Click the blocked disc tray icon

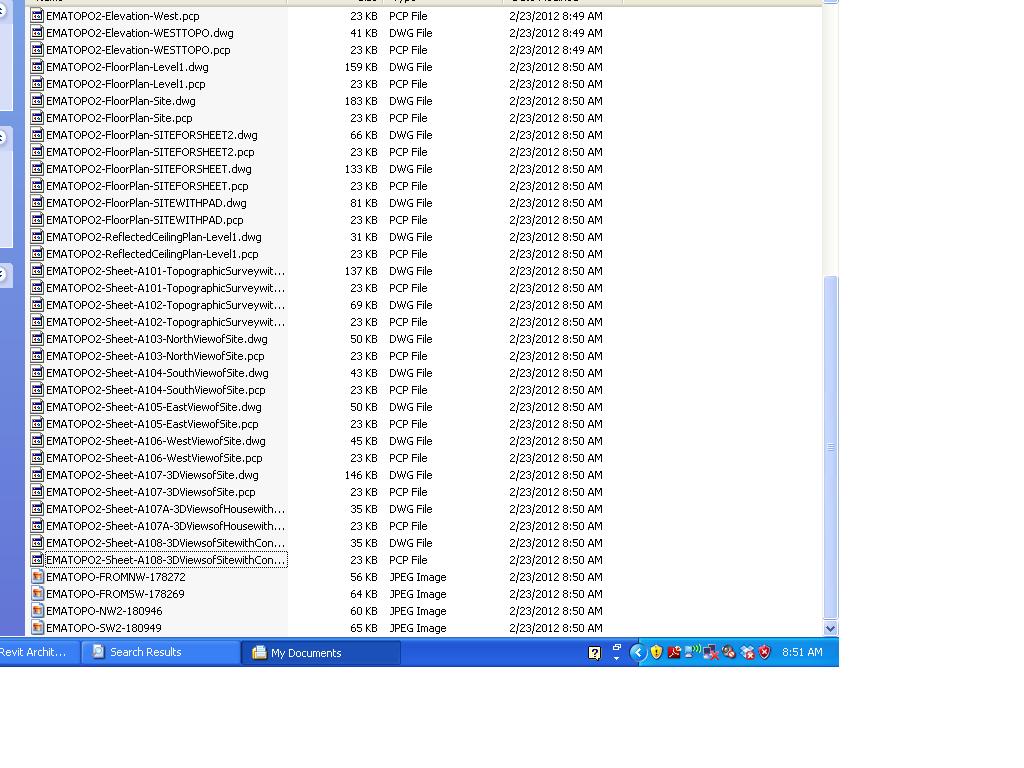click(x=729, y=652)
